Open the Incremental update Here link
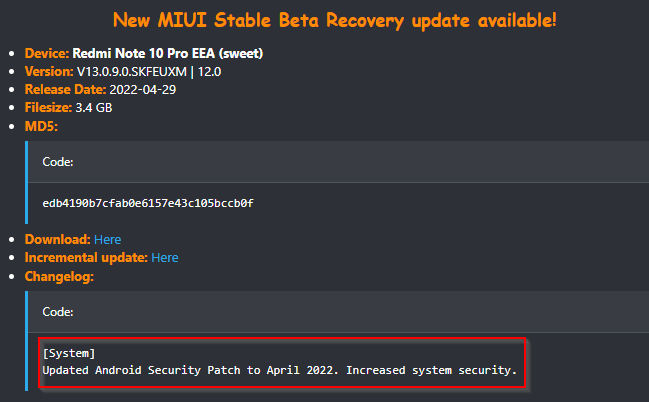The image size is (649, 402). coord(165,258)
